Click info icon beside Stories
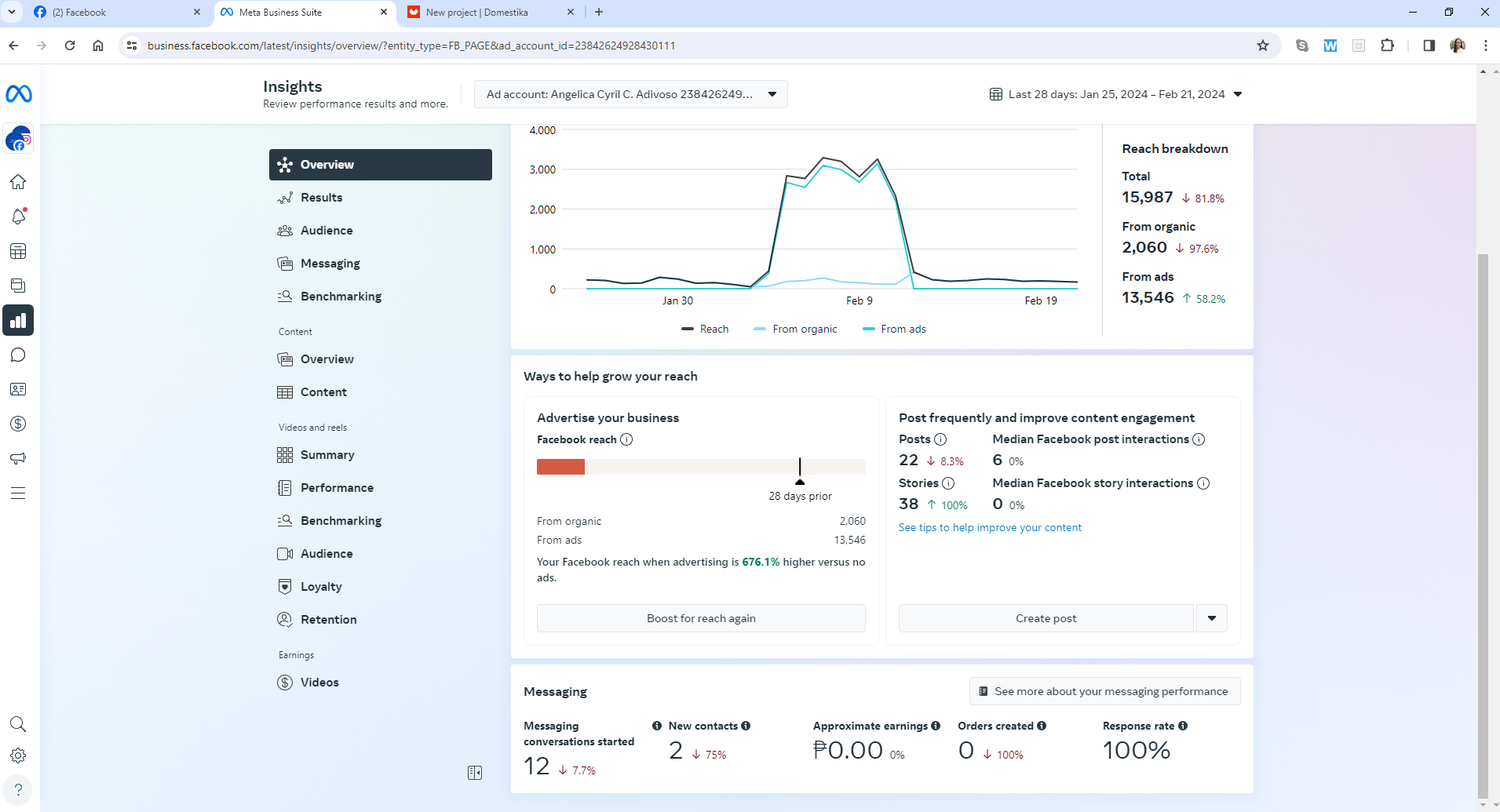This screenshot has height=812, width=1500. (948, 483)
